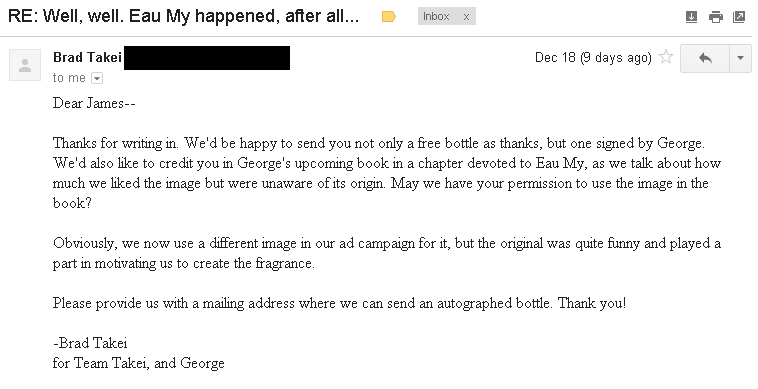Remove the Inbox label with its x
This screenshot has height=389, width=758.
point(466,16)
